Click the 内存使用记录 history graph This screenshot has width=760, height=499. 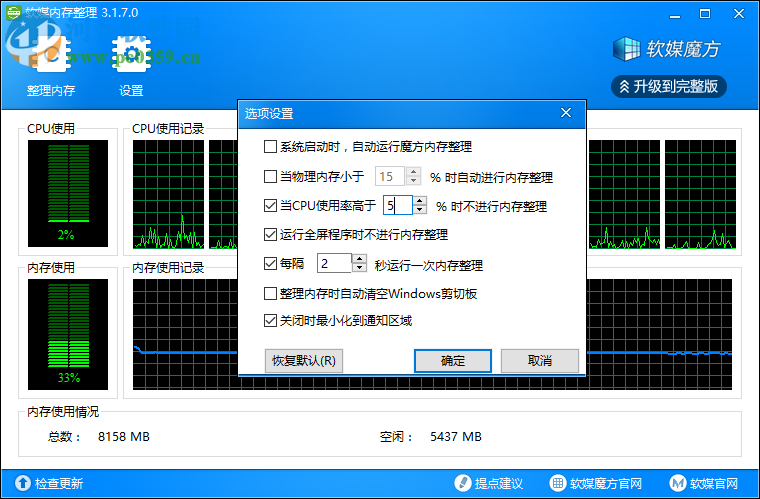click(432, 334)
